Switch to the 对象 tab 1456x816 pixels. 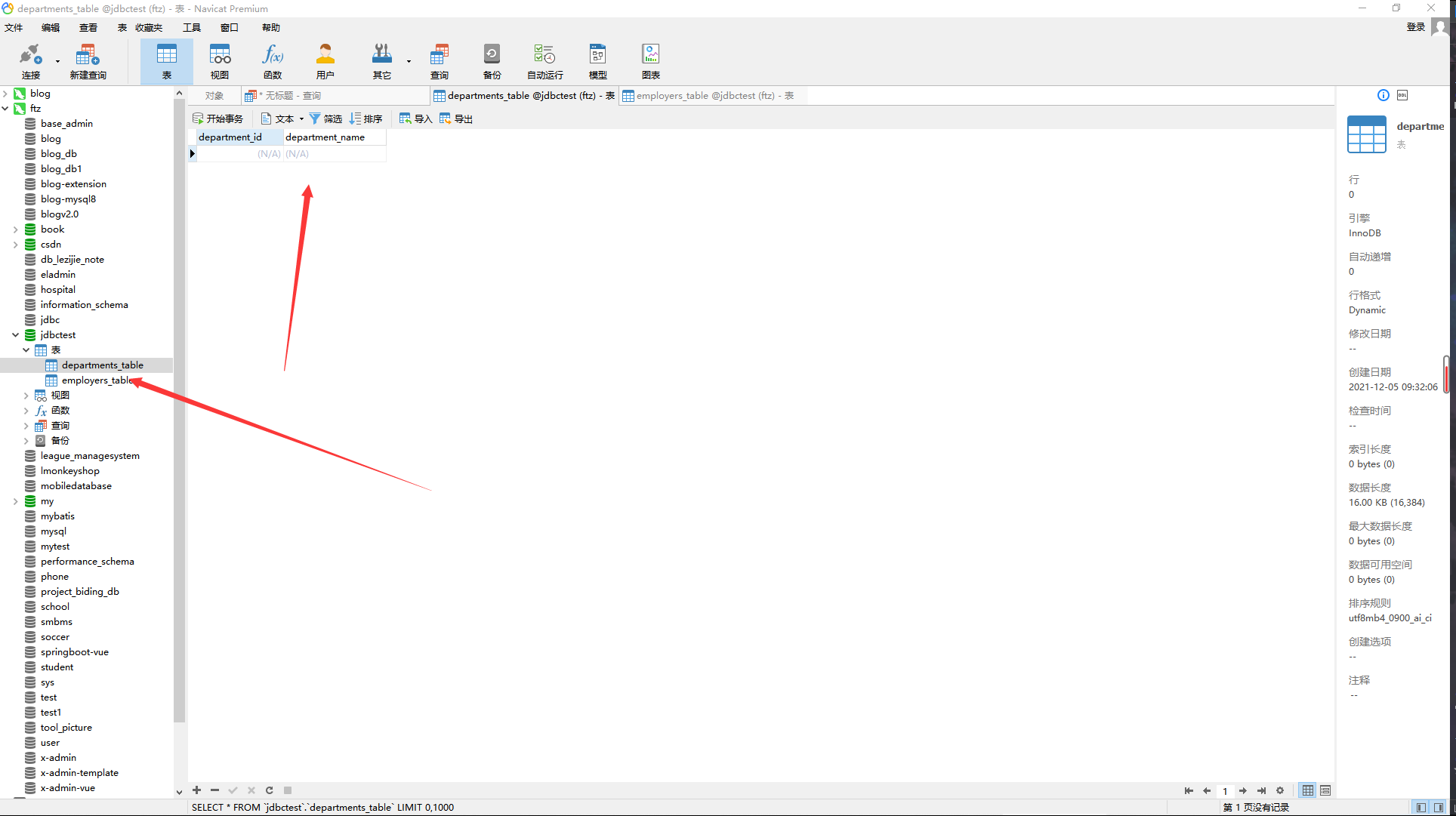click(214, 96)
